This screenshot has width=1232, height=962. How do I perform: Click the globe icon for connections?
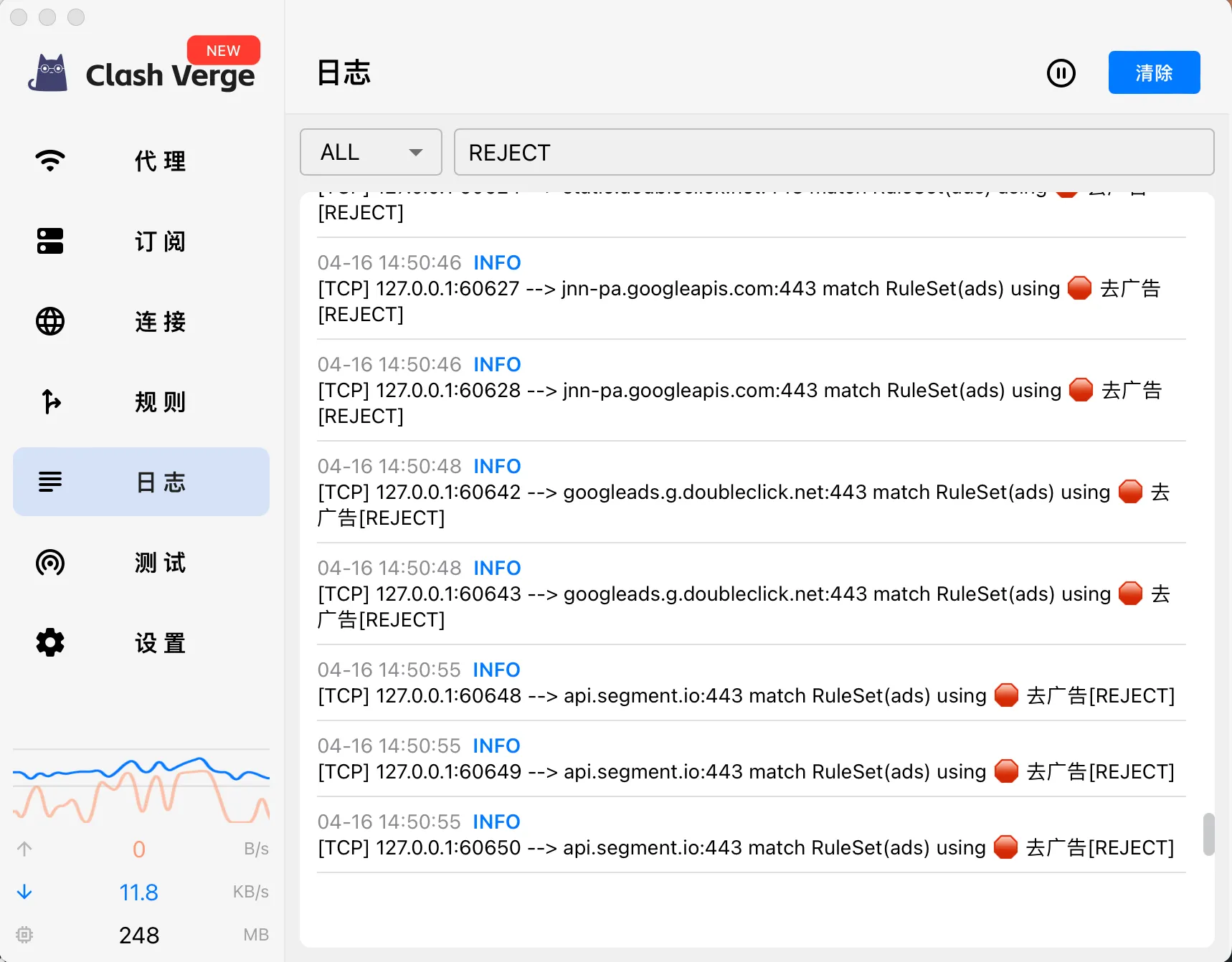tap(50, 321)
